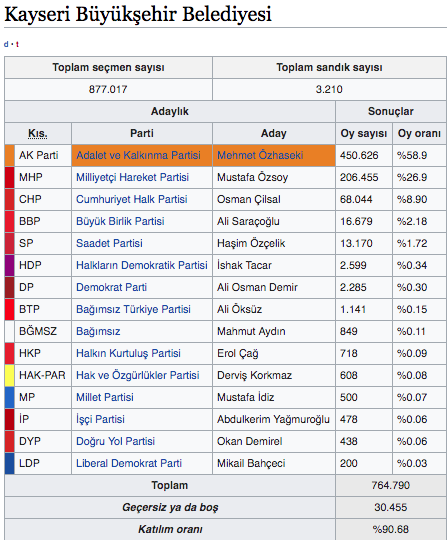The height and width of the screenshot is (540, 447).
Task: Click the Aday column header
Action: tap(274, 134)
